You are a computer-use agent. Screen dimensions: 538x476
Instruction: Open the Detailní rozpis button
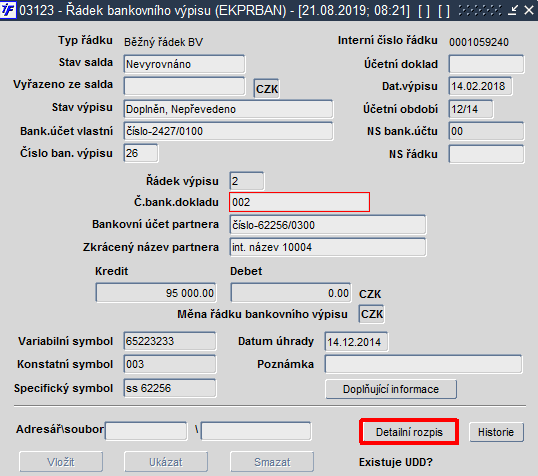[409, 432]
